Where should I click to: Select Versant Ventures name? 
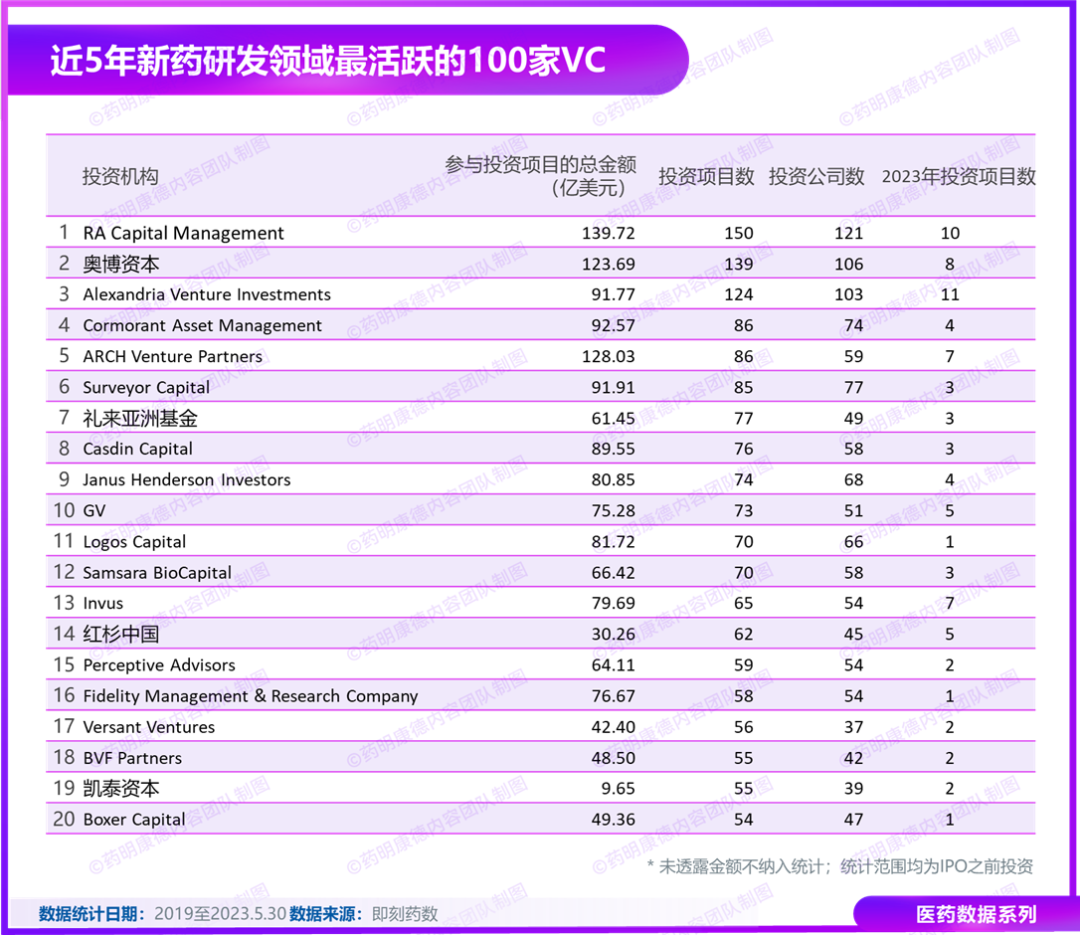coord(149,727)
